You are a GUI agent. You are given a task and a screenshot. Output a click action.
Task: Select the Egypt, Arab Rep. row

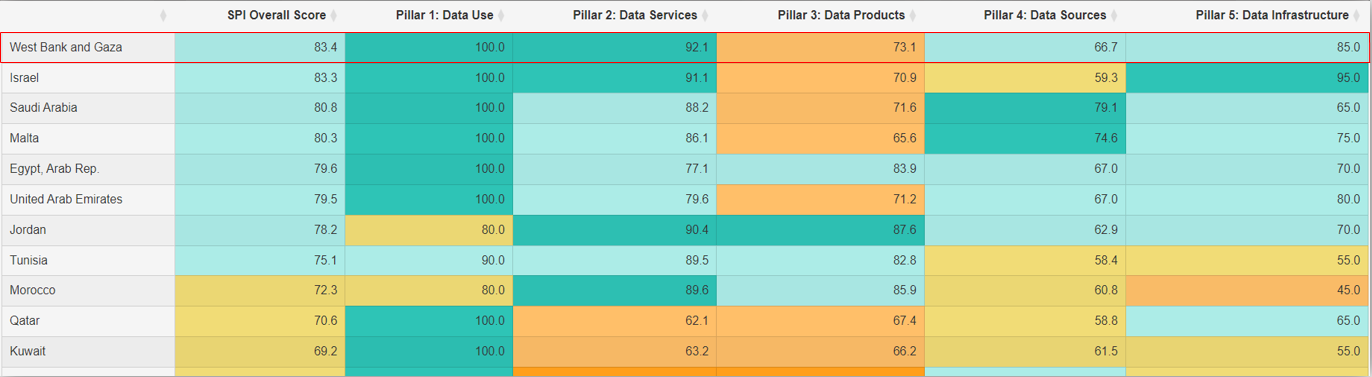click(x=685, y=169)
